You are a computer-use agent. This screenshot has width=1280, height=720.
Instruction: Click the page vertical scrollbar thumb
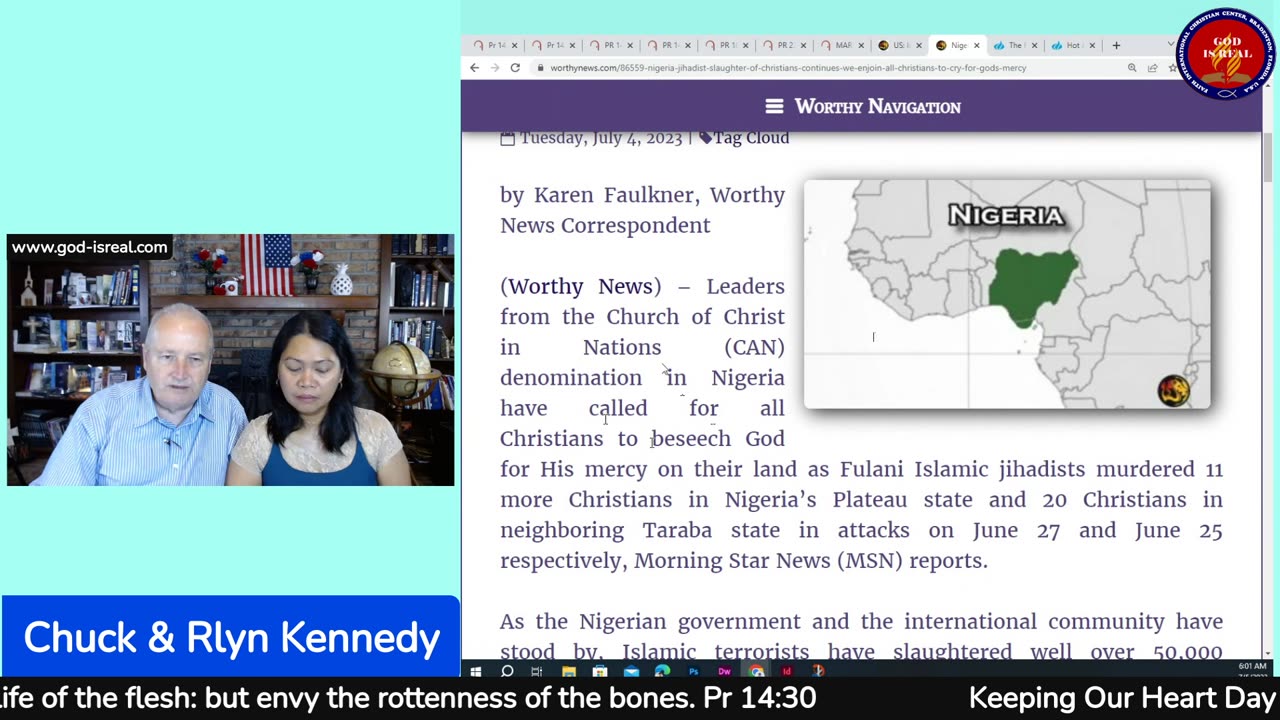point(1268,157)
